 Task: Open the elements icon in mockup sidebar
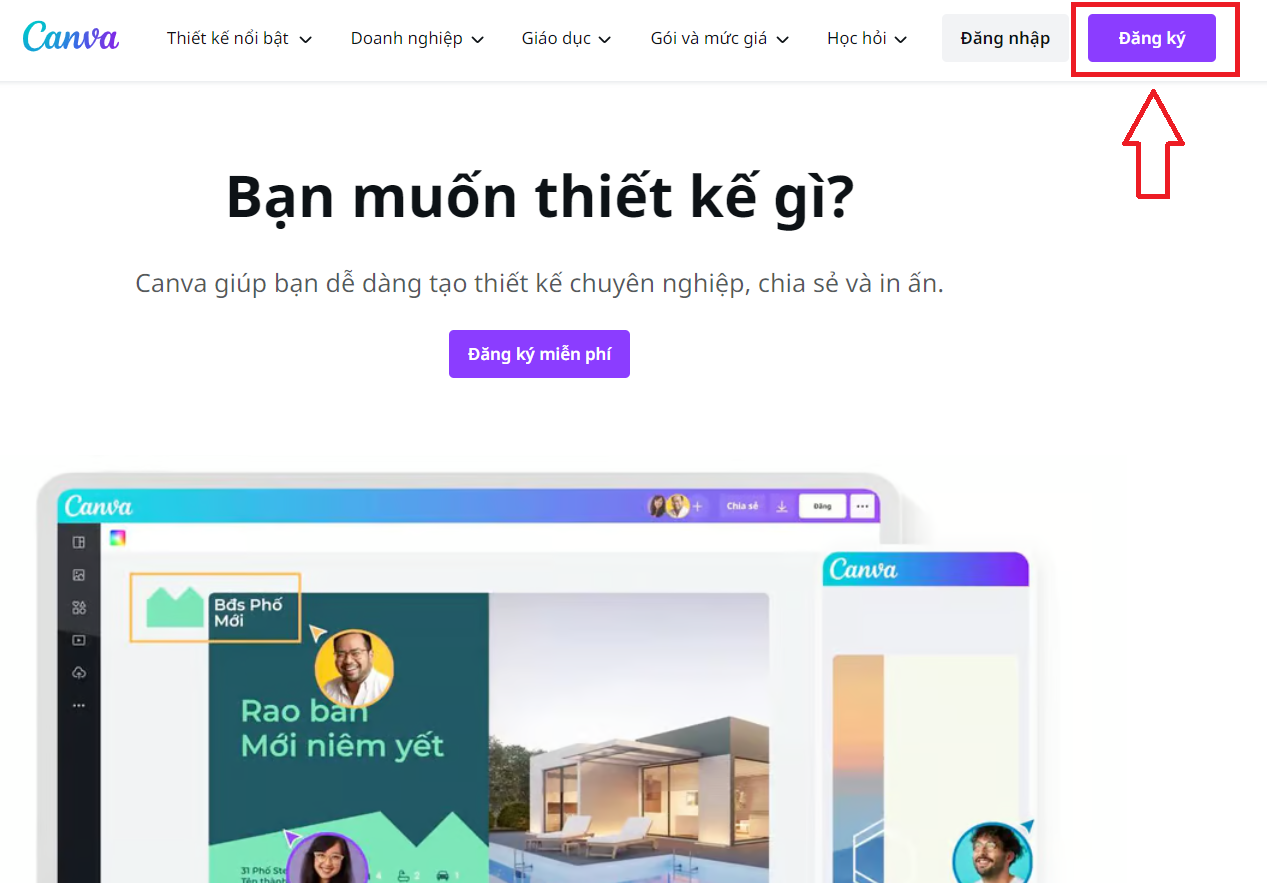79,608
